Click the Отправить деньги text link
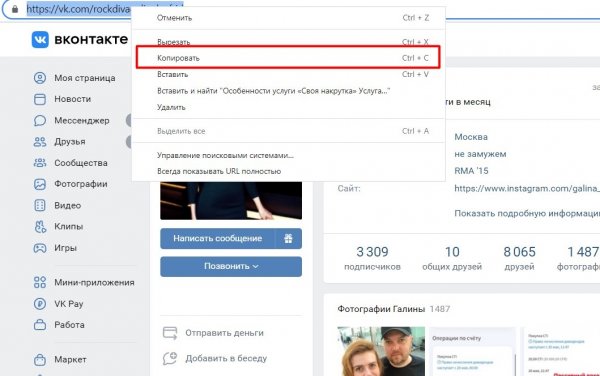This screenshot has height=376, width=600. [225, 333]
